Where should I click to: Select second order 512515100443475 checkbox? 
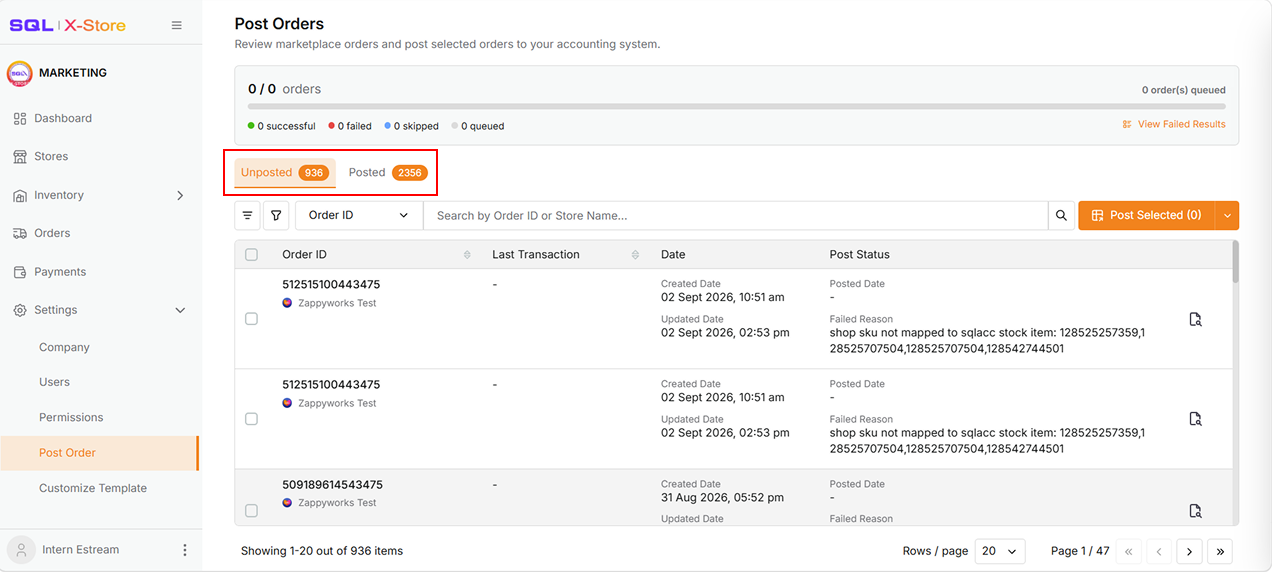pos(251,419)
